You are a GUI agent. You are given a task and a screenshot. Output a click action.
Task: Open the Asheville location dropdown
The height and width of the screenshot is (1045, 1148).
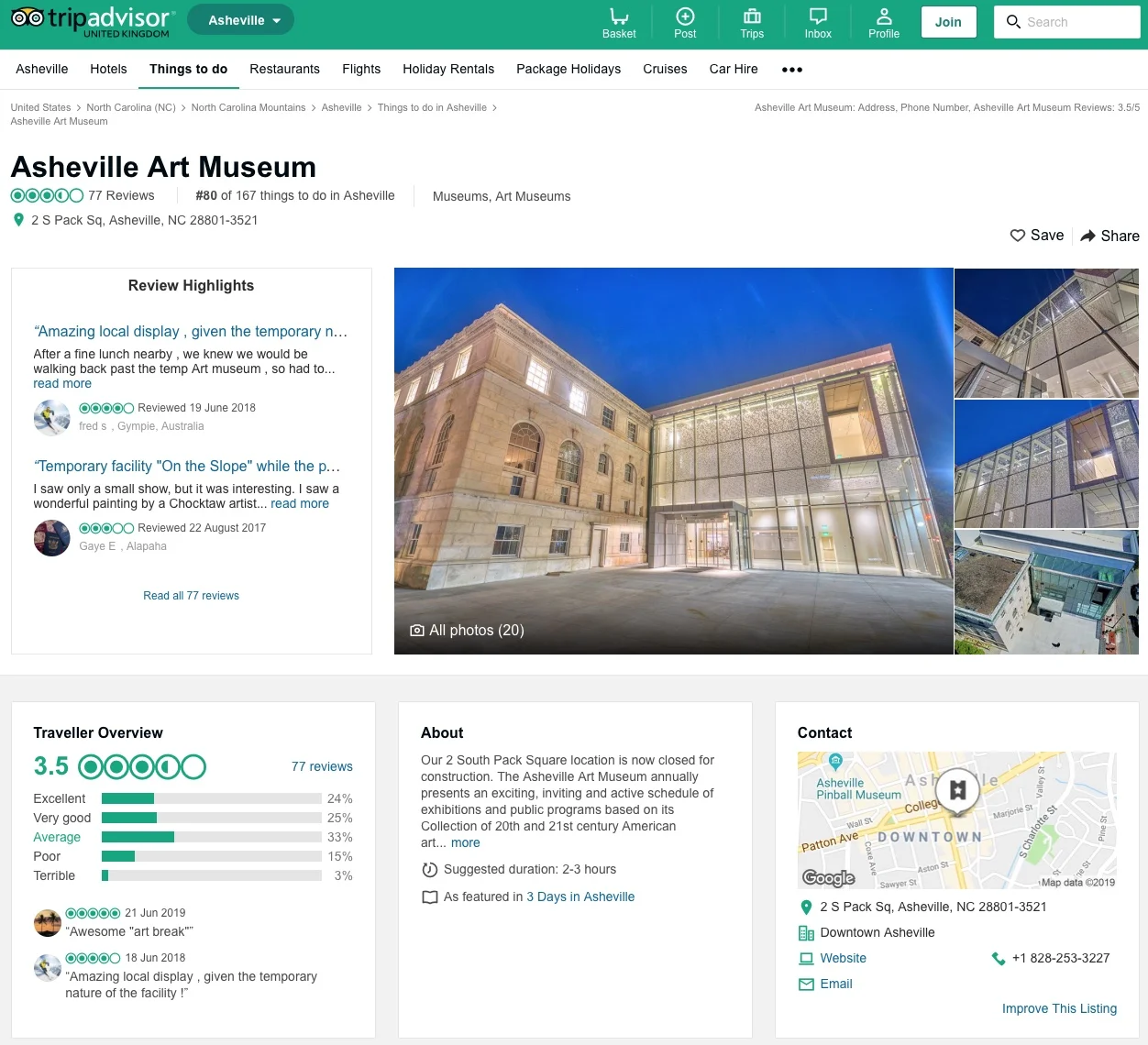(241, 20)
